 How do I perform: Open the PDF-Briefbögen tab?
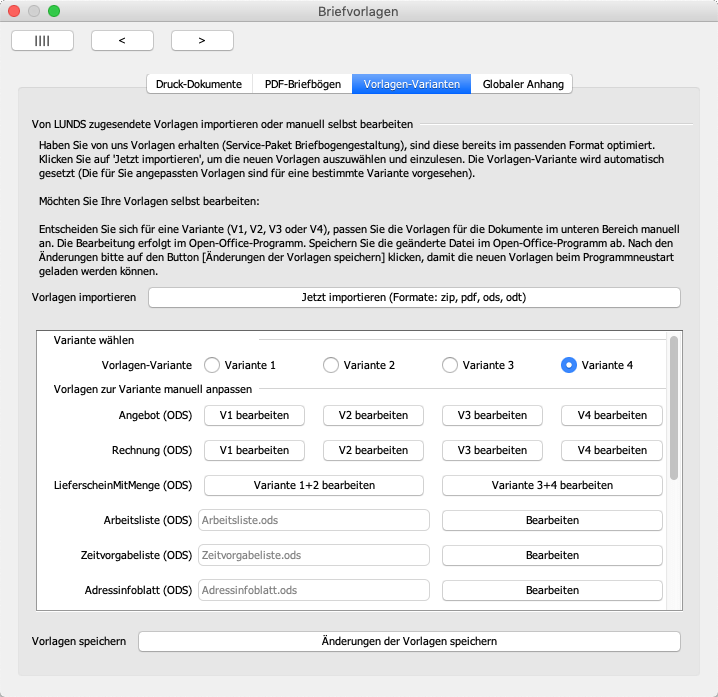(x=303, y=84)
